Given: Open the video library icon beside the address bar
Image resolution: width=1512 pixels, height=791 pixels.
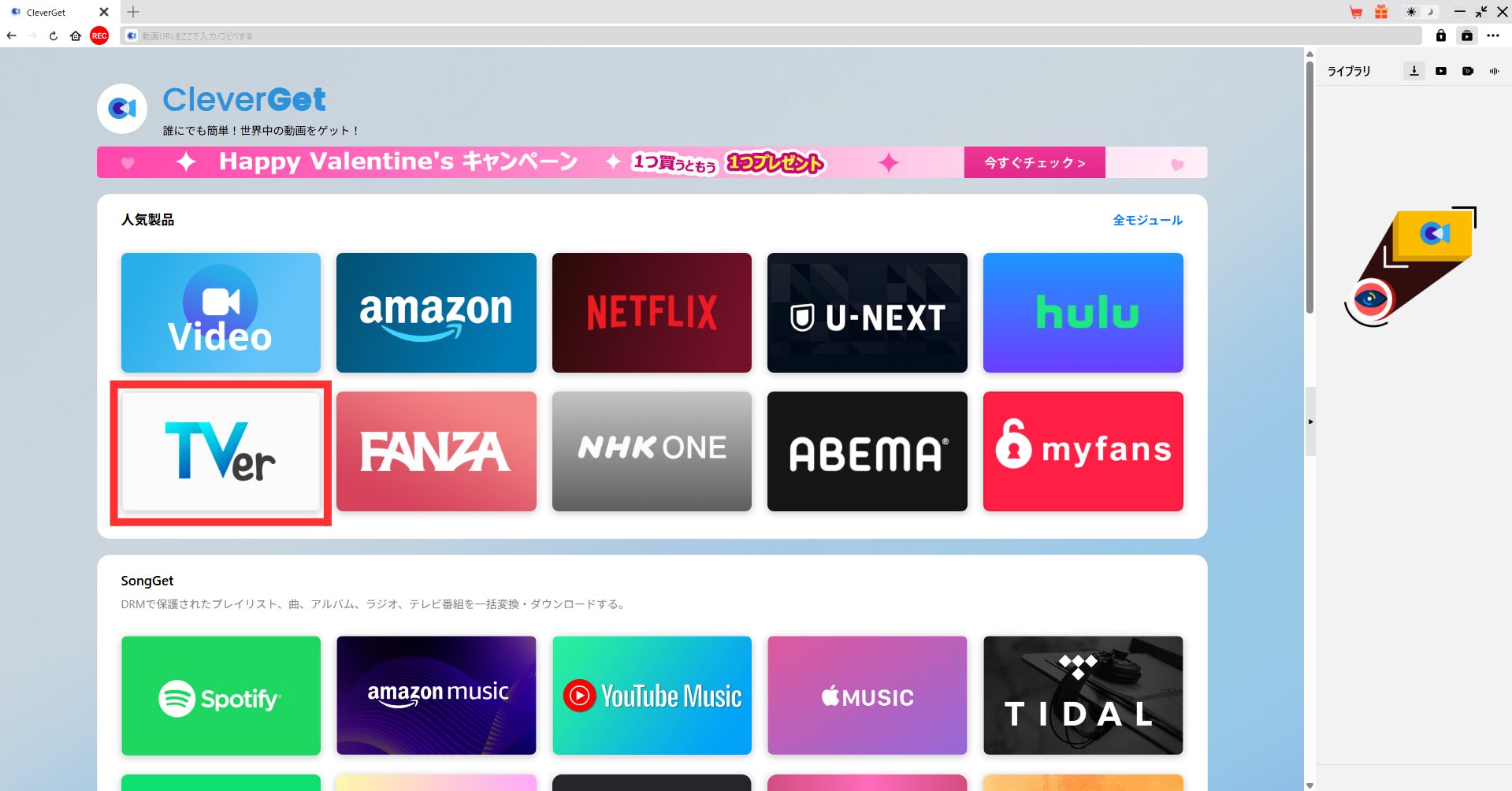Looking at the screenshot, I should pos(1467,36).
